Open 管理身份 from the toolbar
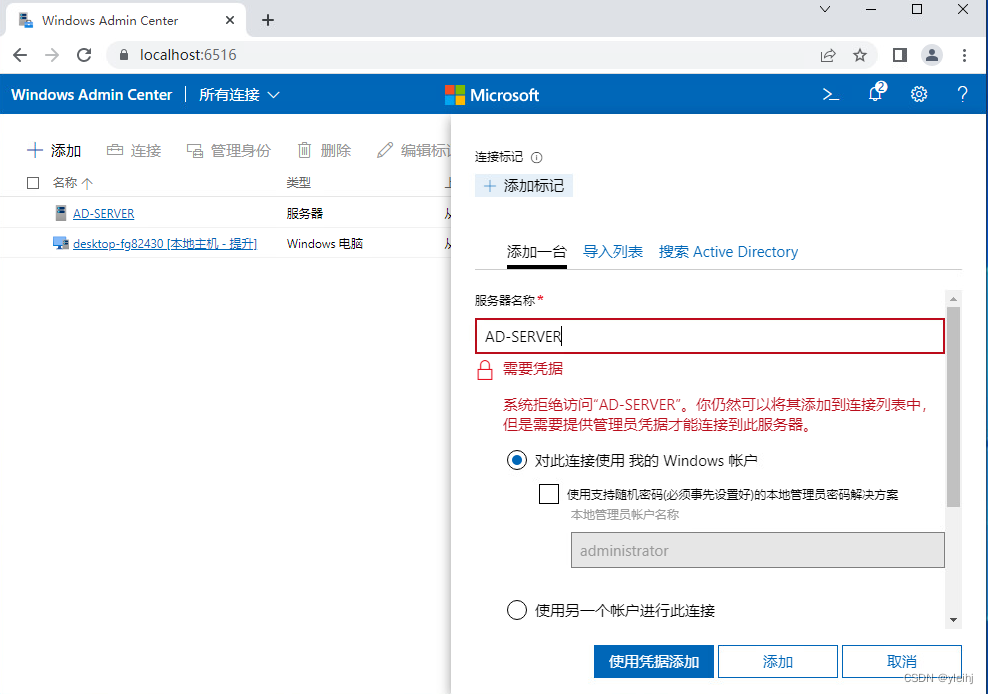Viewport: 988px width, 694px height. 196,150
